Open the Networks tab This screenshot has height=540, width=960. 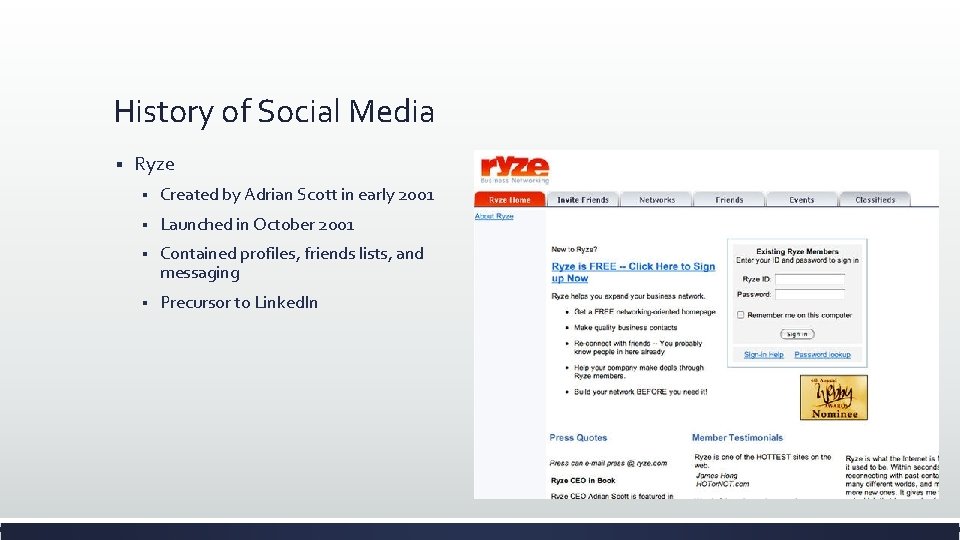656,200
